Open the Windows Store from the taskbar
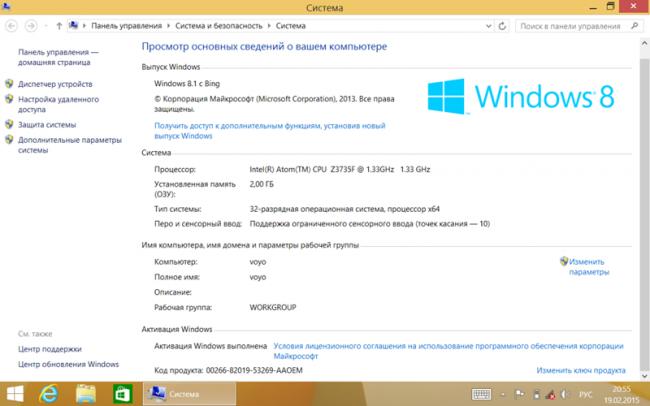Image resolution: width=650 pixels, height=406 pixels. 123,394
